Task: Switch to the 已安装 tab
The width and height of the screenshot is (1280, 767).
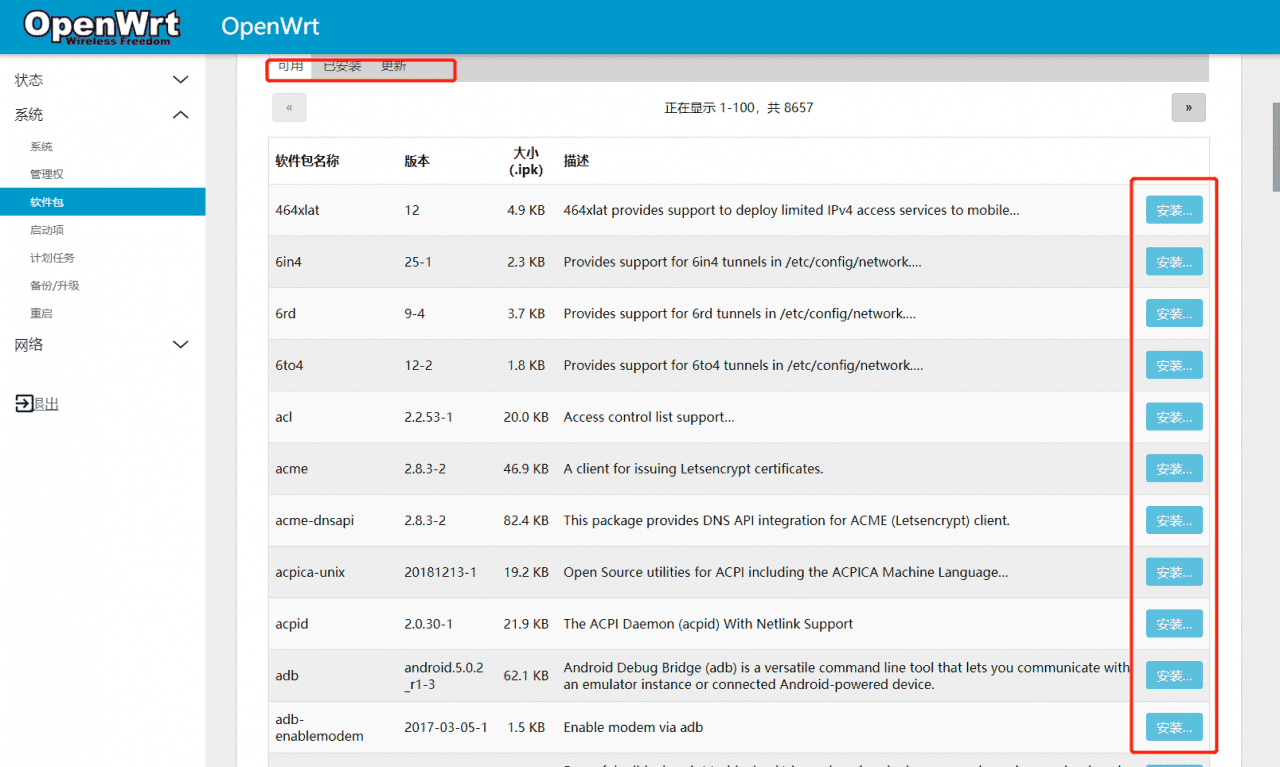Action: pos(342,66)
